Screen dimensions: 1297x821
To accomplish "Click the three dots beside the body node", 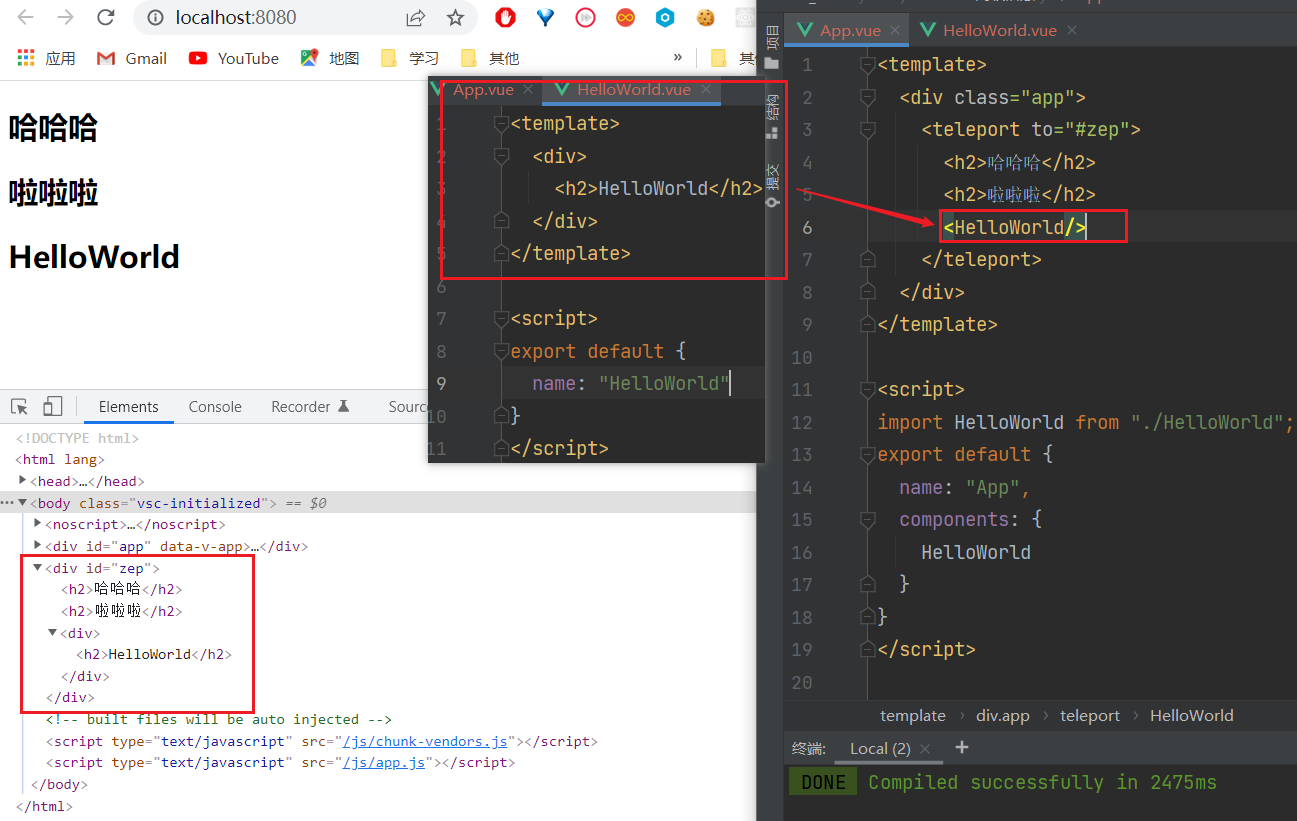I will pos(7,503).
